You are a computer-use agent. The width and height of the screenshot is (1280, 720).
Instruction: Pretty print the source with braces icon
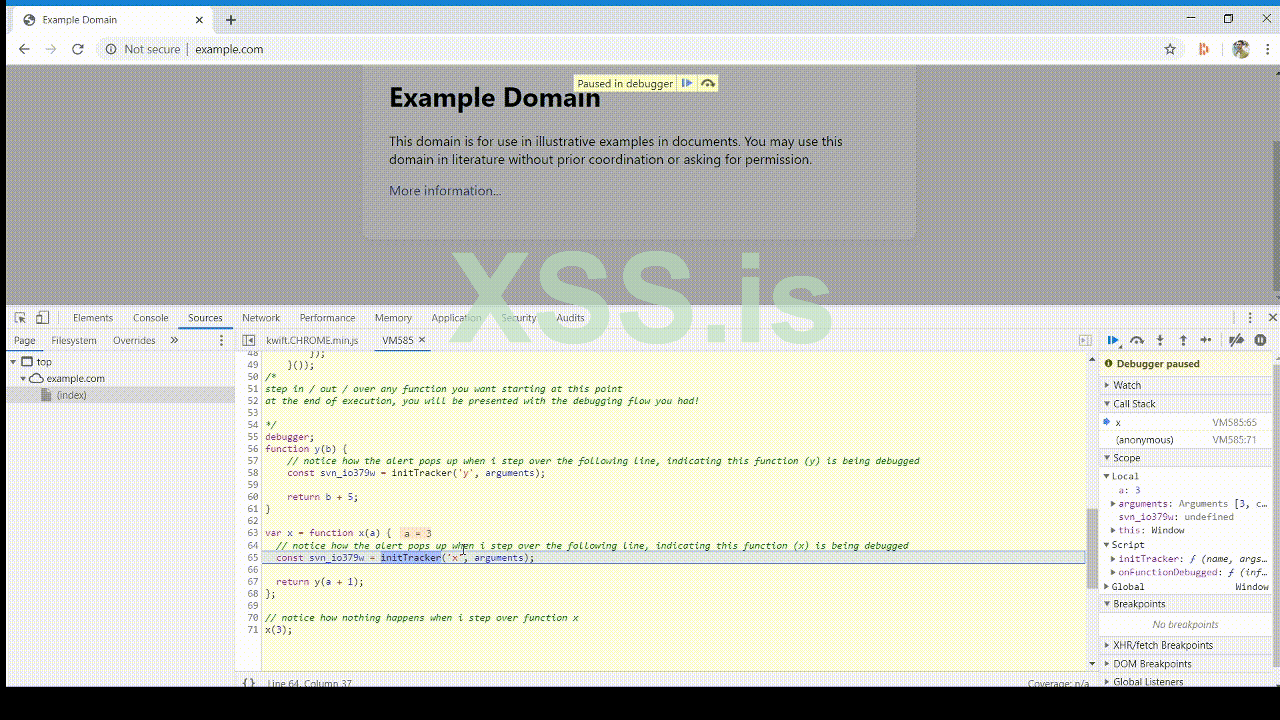pyautogui.click(x=249, y=684)
